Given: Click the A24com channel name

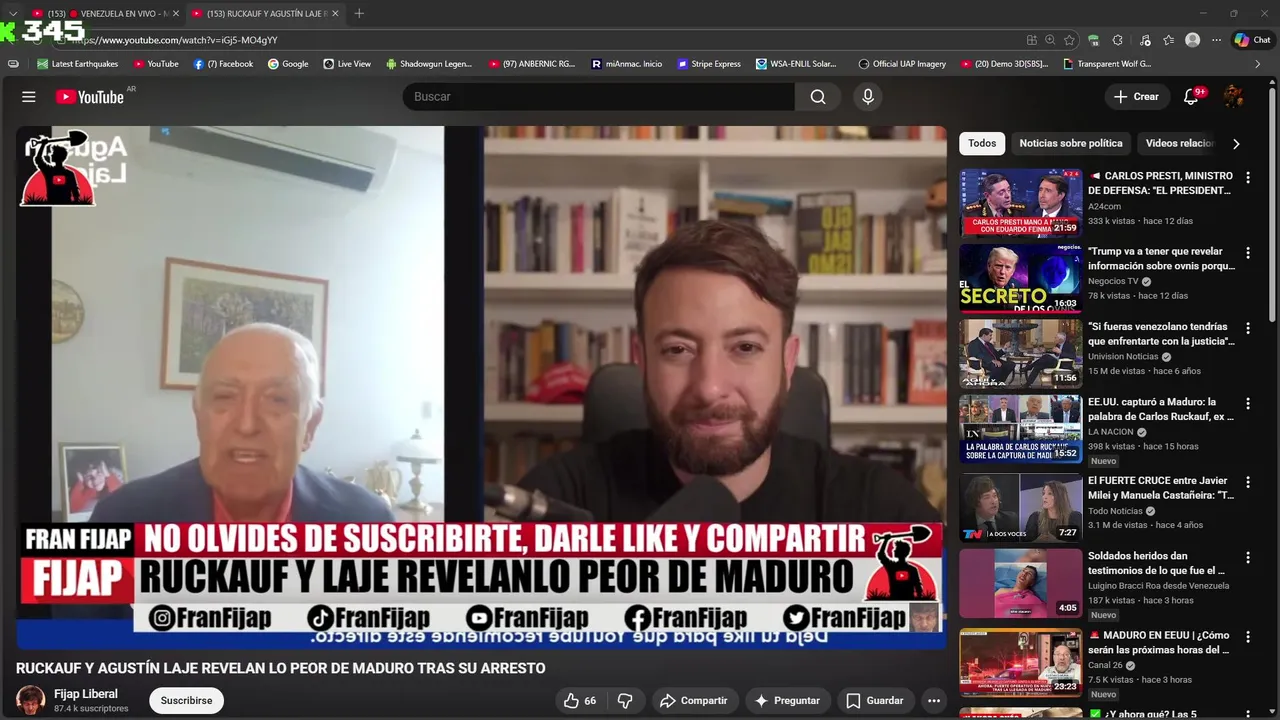Looking at the screenshot, I should 1104,206.
